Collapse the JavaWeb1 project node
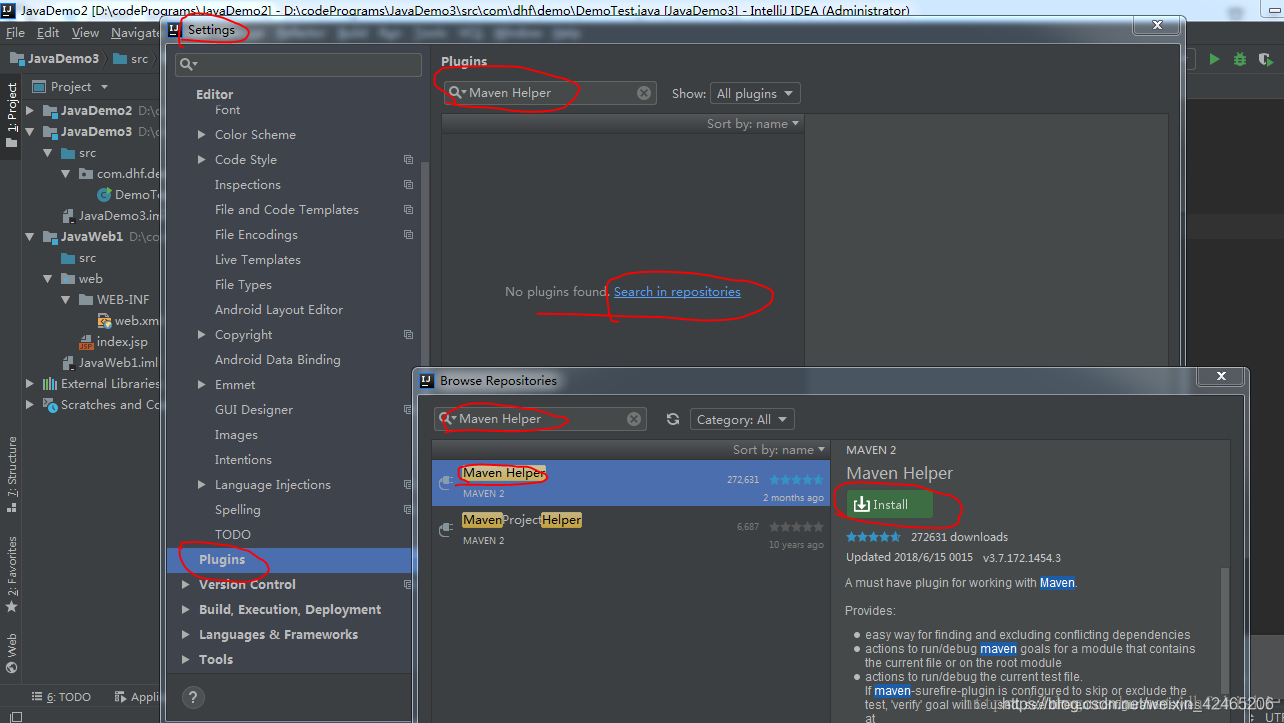This screenshot has width=1284, height=723. pyautogui.click(x=30, y=237)
